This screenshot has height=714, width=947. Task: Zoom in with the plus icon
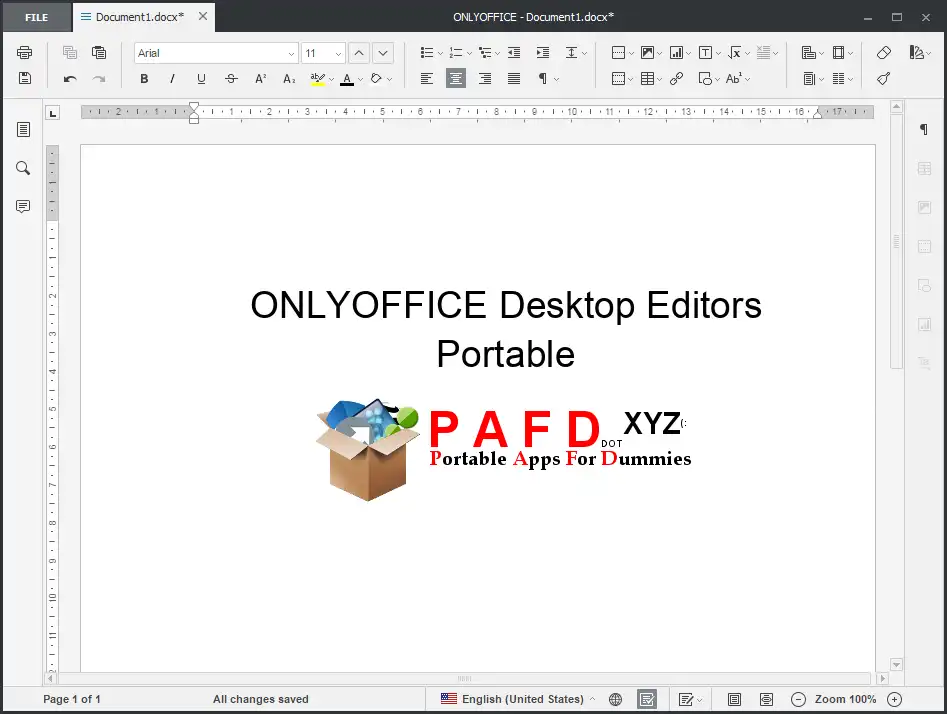[x=894, y=700]
